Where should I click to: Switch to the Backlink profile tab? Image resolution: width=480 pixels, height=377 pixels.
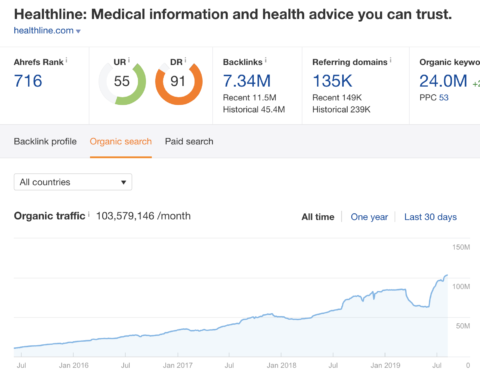[x=45, y=142]
